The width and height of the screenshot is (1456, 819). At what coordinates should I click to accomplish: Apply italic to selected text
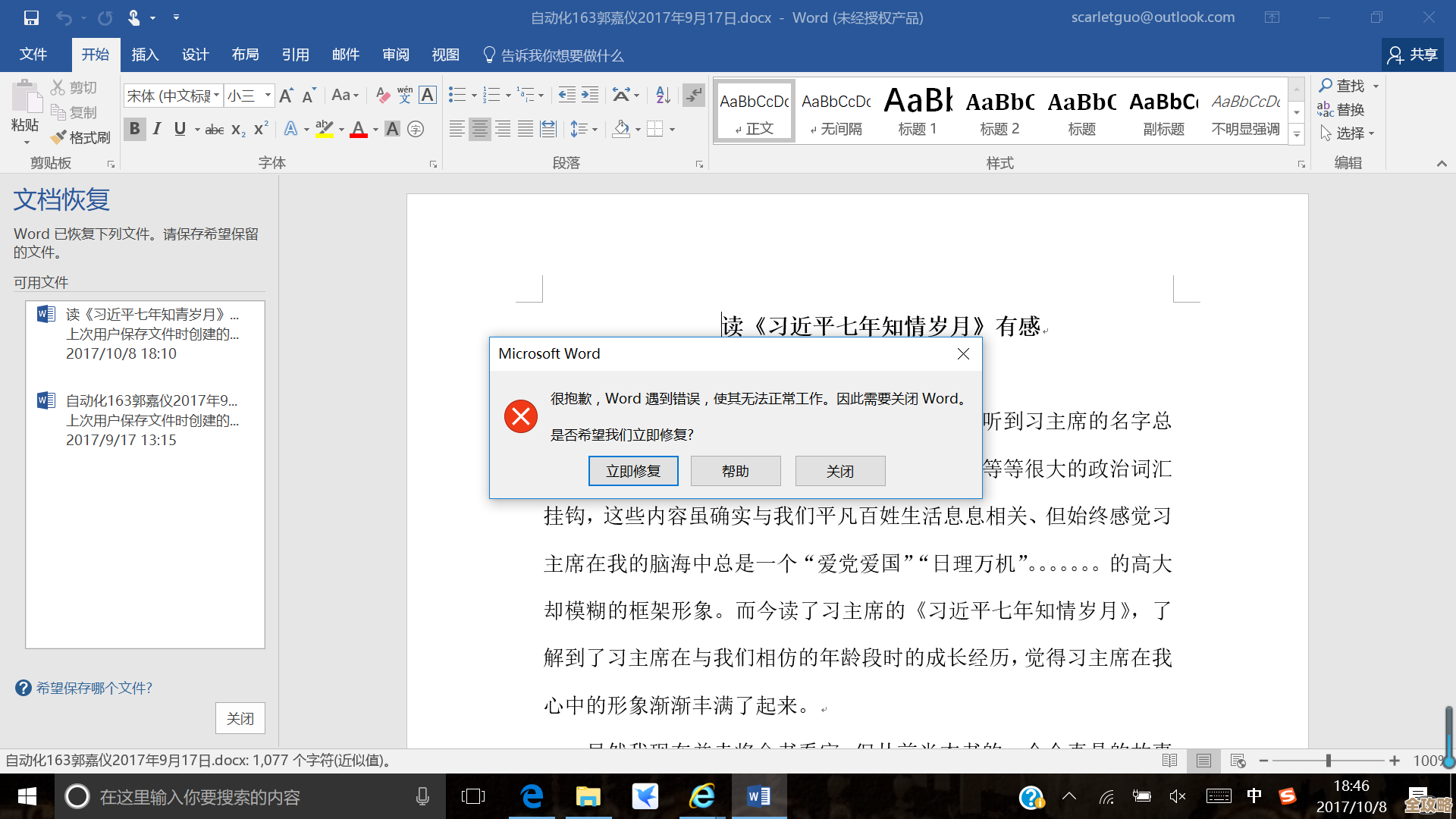coord(156,129)
